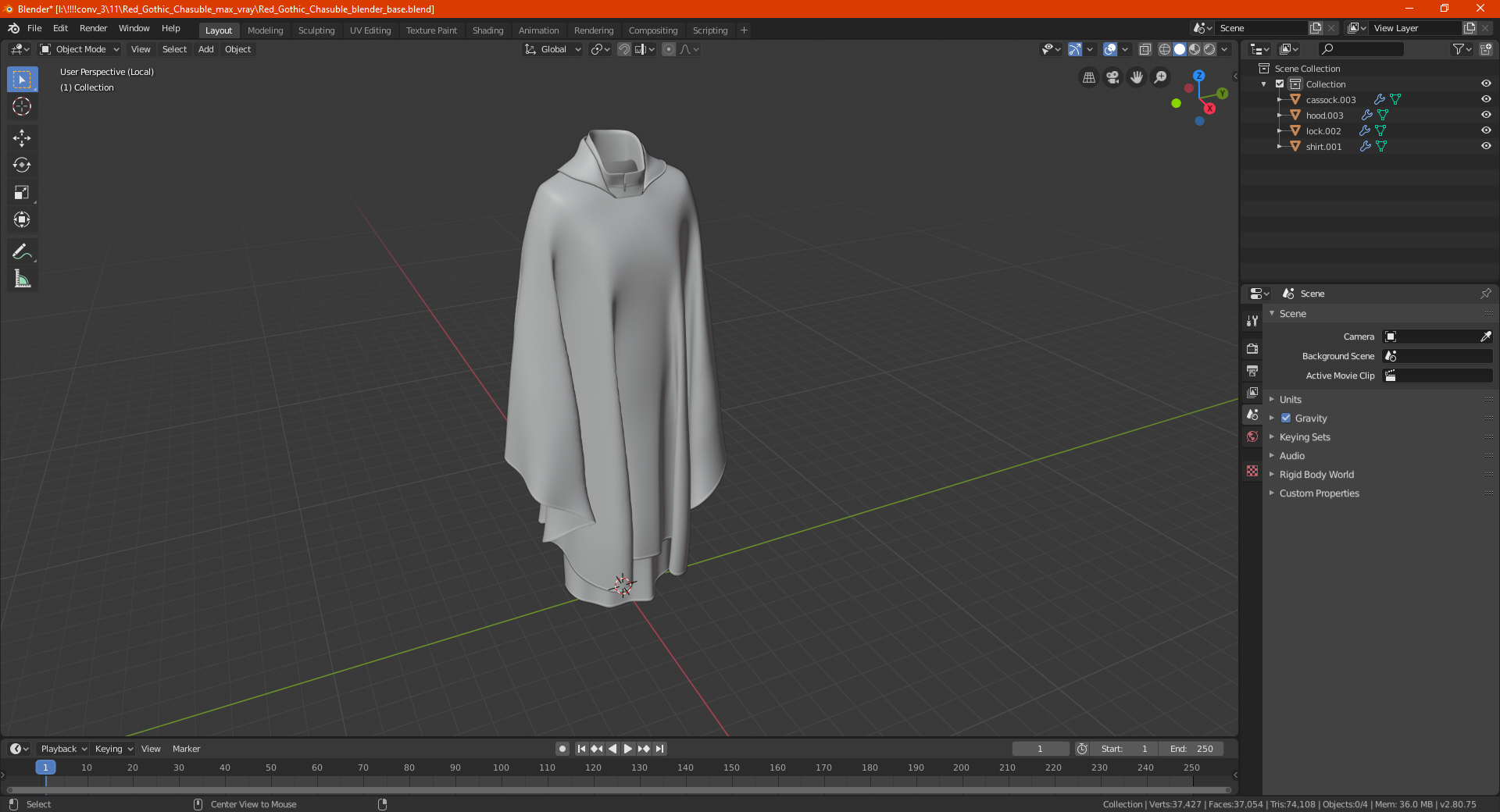Image resolution: width=1500 pixels, height=812 pixels.
Task: Activate the Transform tool
Action: point(22,219)
